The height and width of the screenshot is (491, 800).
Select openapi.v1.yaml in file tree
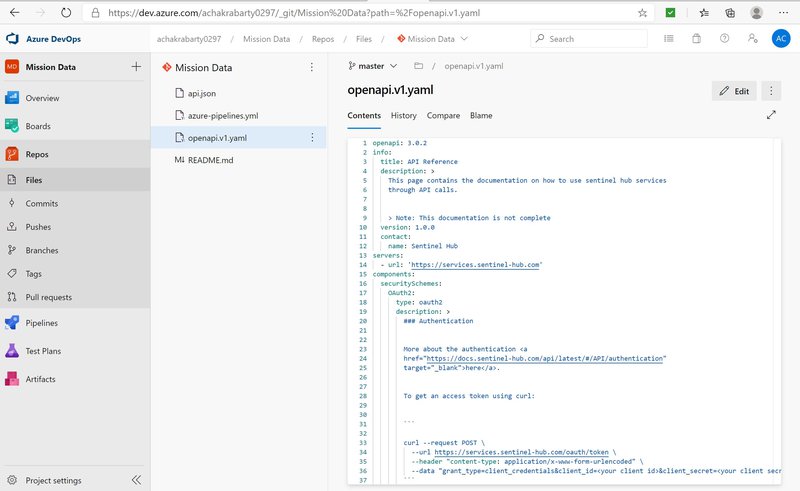(x=238, y=138)
